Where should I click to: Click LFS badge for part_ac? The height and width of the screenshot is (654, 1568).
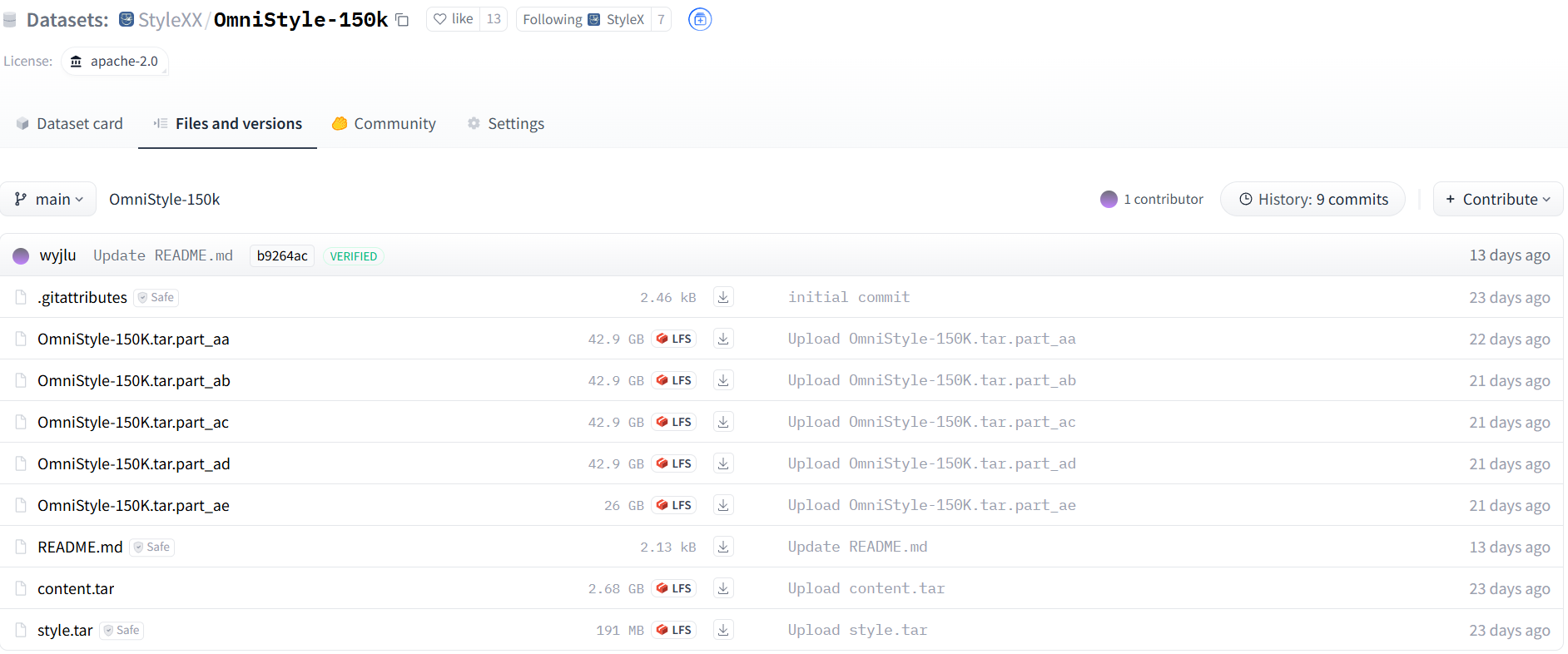pos(673,422)
